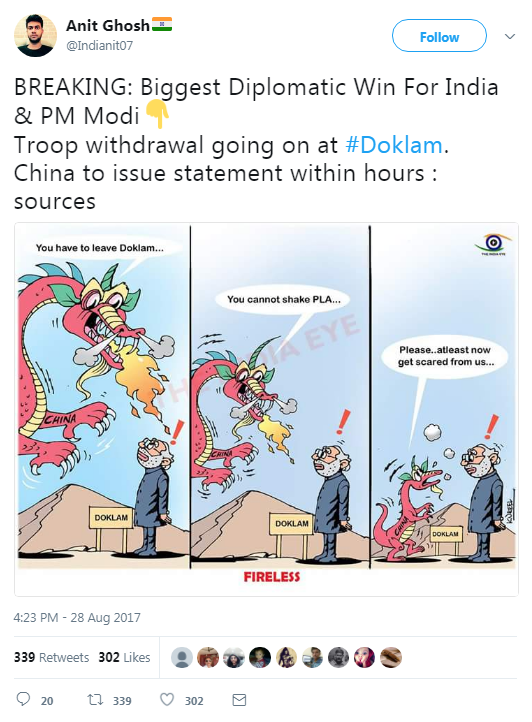The width and height of the screenshot is (532, 722).
Task: Click the grey default avatar liker
Action: [x=182, y=657]
